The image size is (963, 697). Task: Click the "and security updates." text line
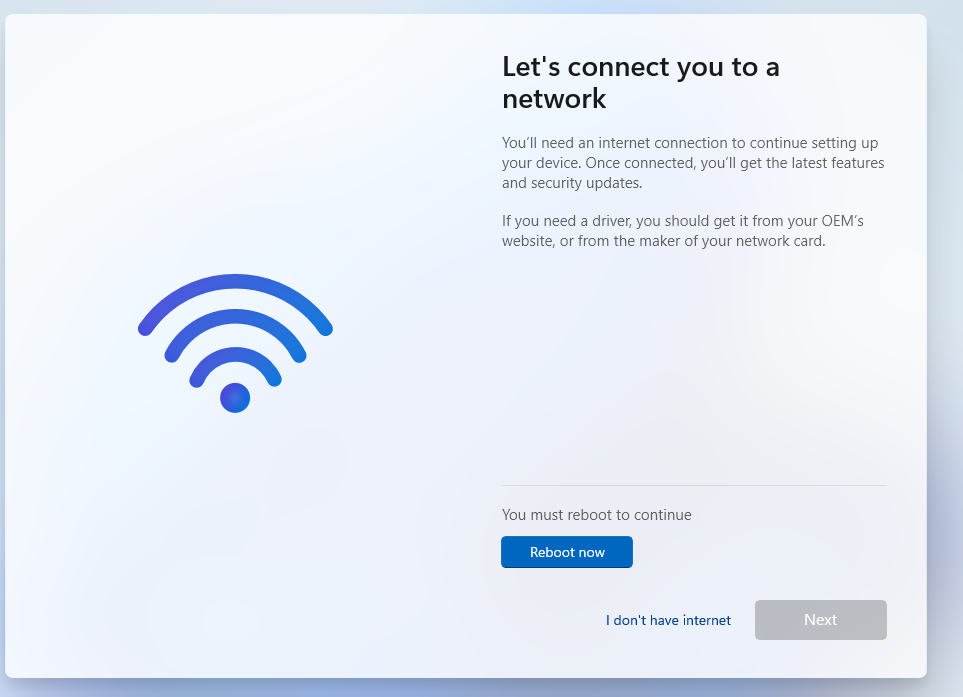[572, 183]
